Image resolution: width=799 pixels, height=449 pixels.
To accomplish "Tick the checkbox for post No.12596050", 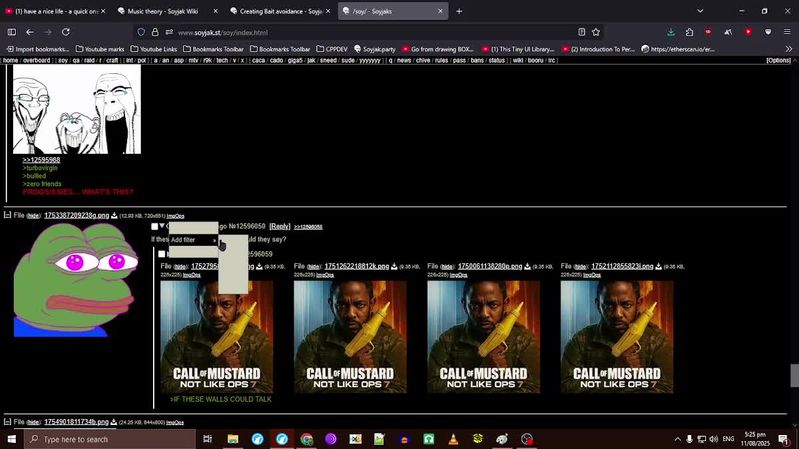I will tap(154, 227).
